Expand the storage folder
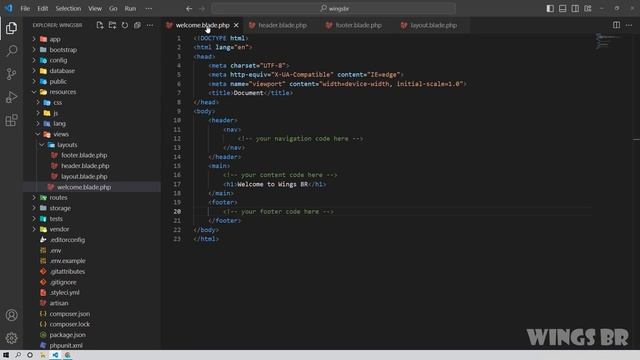Screen dimensions: 640x360 [x=60, y=208]
